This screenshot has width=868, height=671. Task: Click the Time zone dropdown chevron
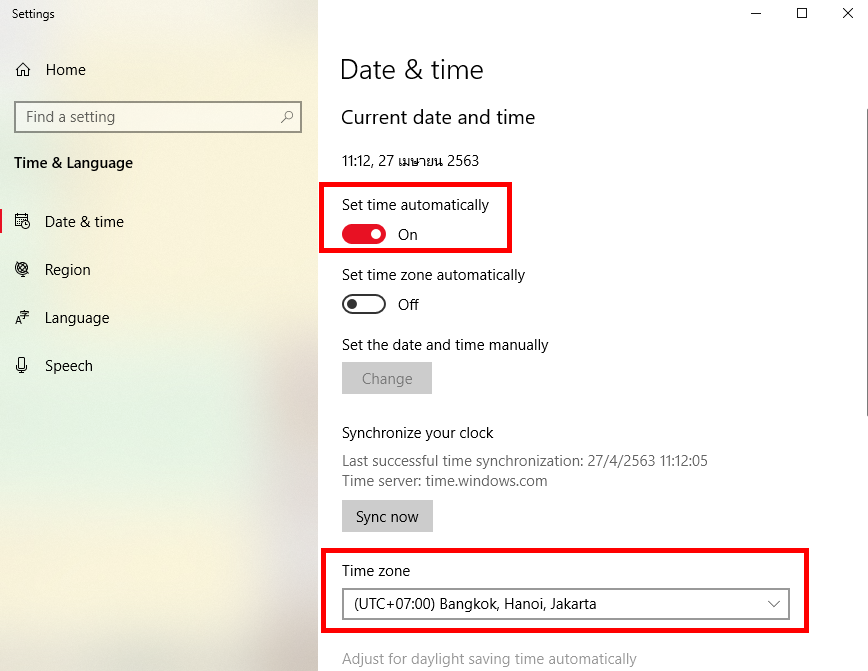click(774, 604)
